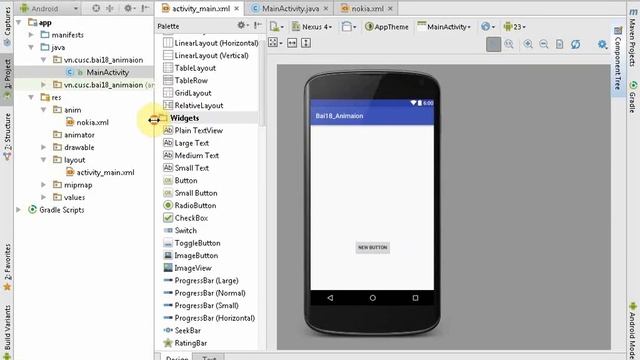Collapse the java folder
The height and width of the screenshot is (360, 640).
pyautogui.click(x=31, y=47)
